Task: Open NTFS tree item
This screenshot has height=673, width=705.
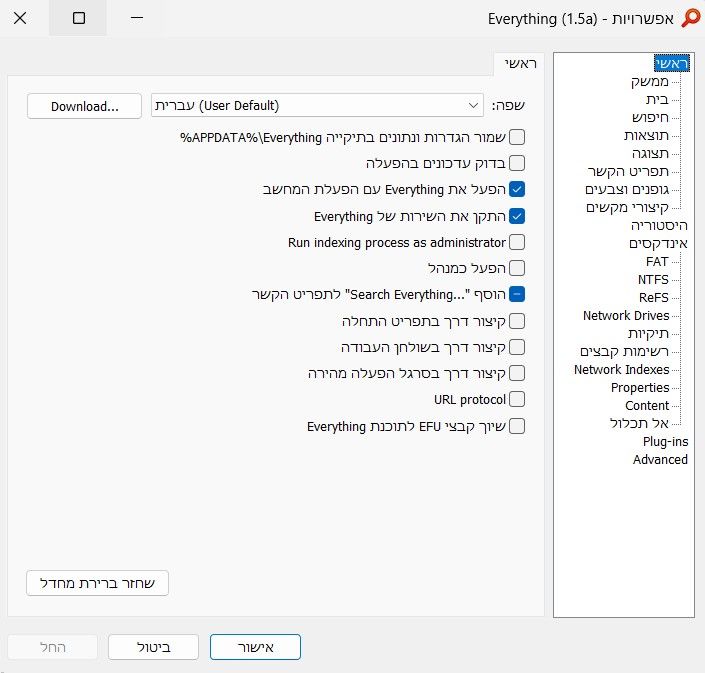Action: (653, 279)
